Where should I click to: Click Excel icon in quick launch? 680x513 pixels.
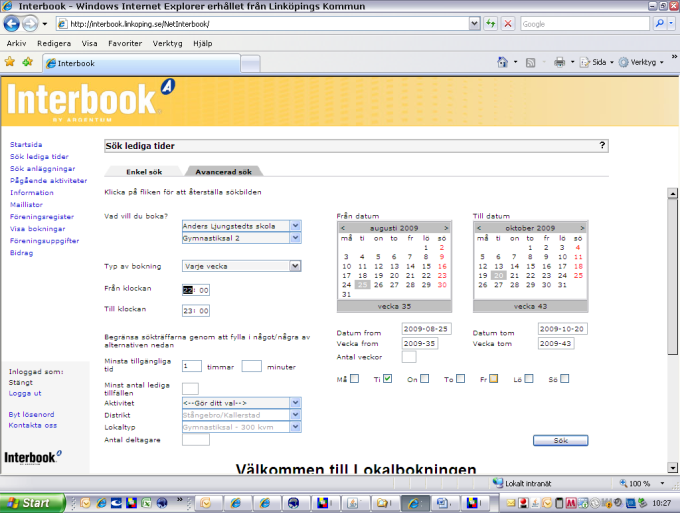[146, 503]
